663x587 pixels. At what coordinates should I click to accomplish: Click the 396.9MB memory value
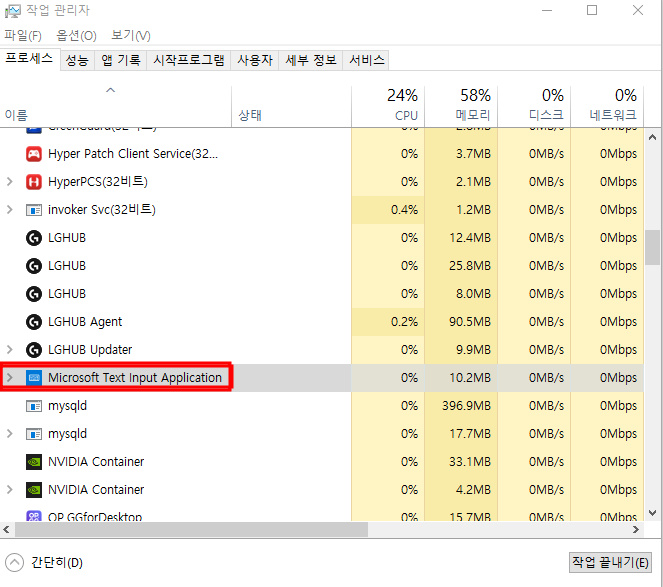(x=466, y=406)
